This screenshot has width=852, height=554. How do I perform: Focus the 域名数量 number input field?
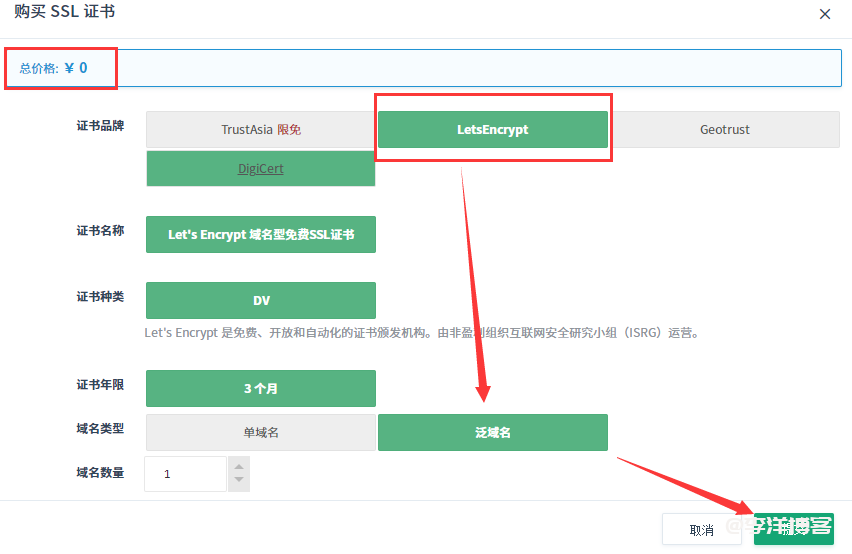pos(186,474)
